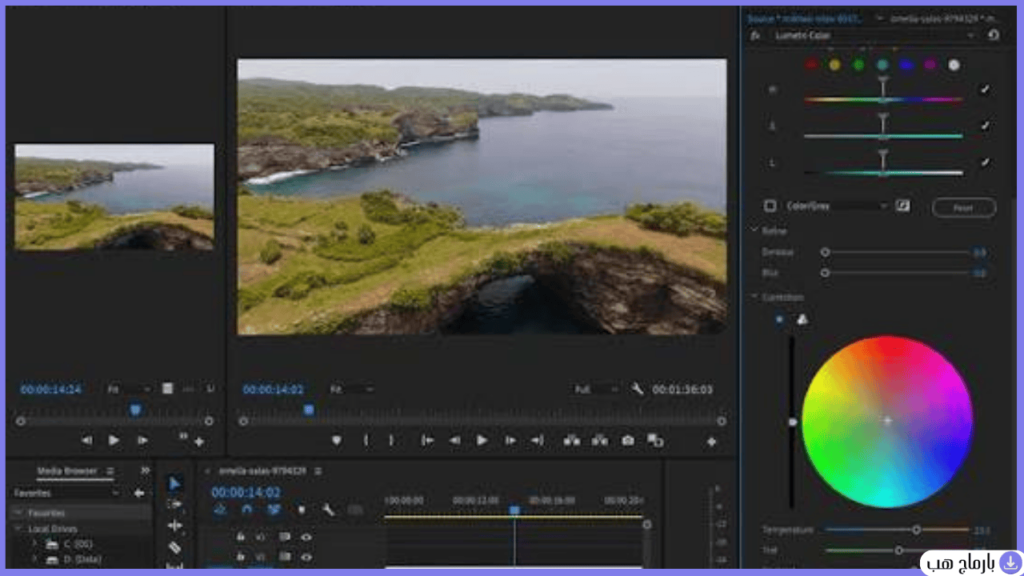
Task: Switch to the Media Browser tab
Action: (x=67, y=471)
